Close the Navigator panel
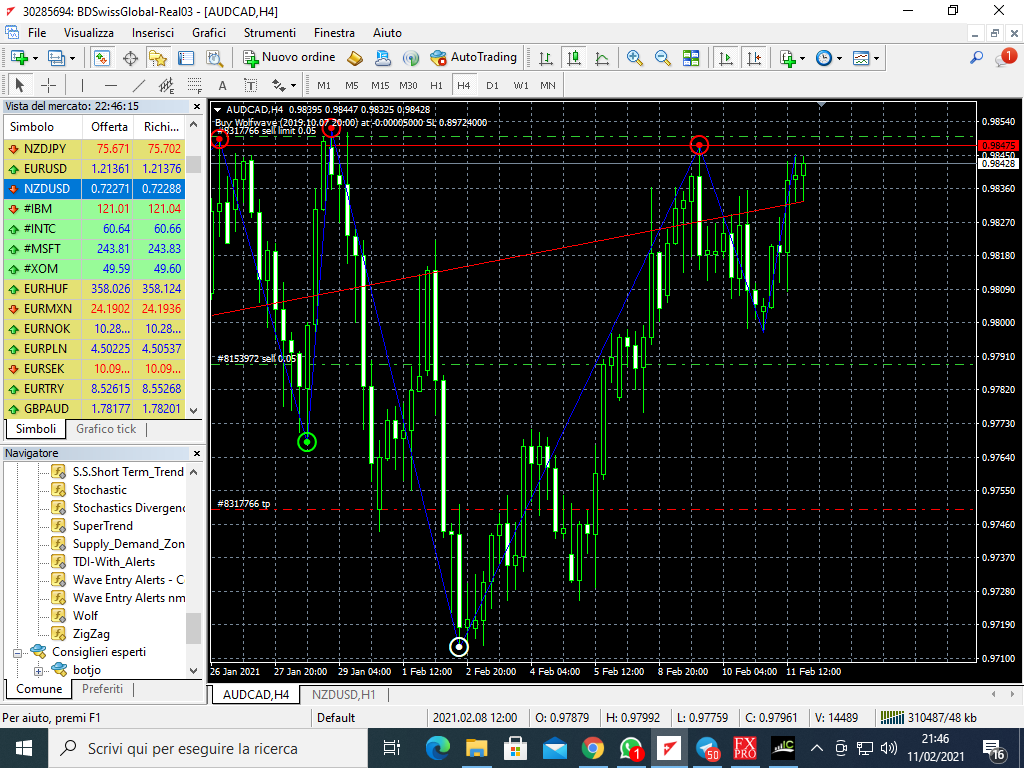1024x768 pixels. tap(197, 453)
